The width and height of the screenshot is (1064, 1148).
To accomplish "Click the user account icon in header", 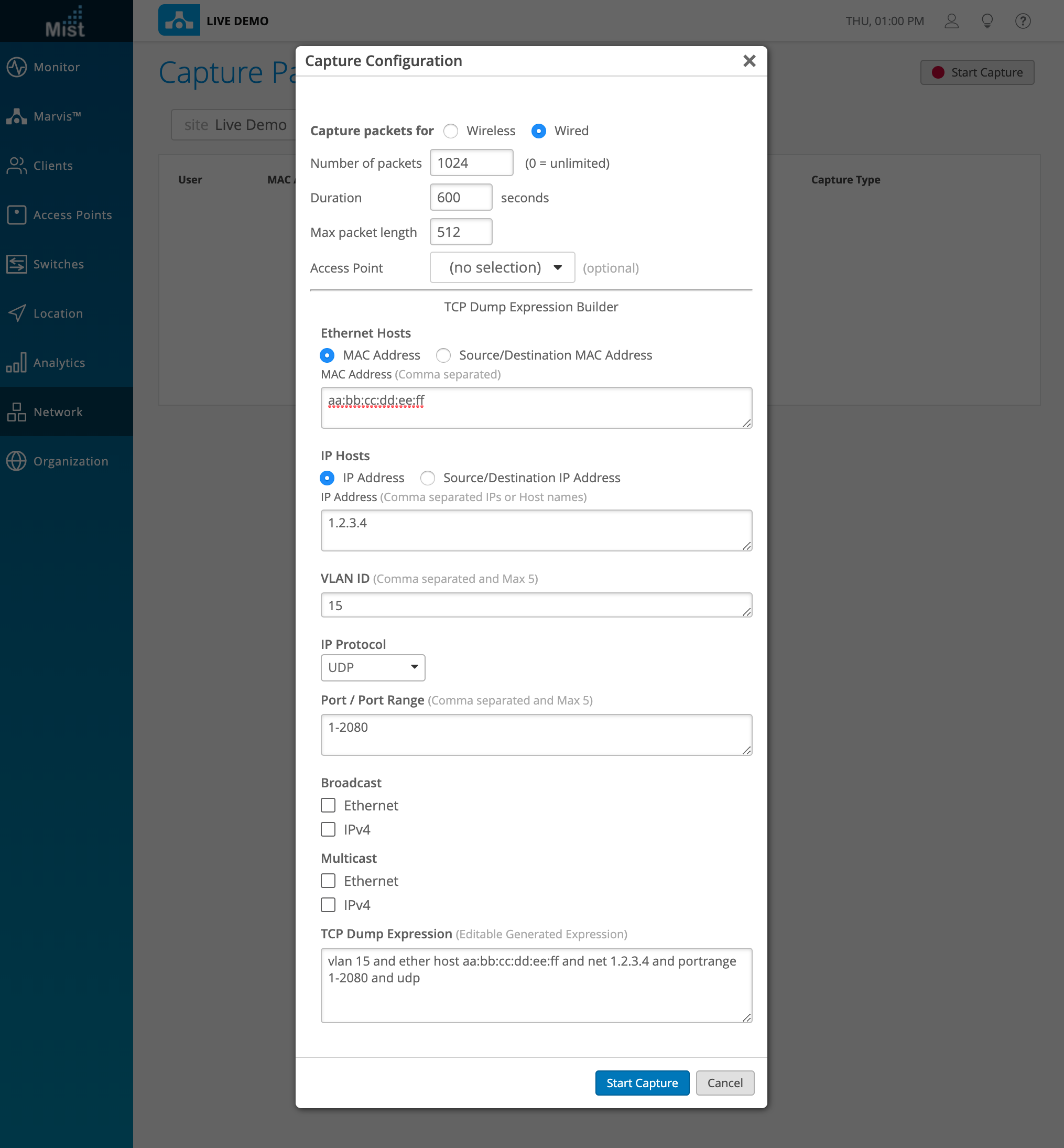I will tap(951, 21).
